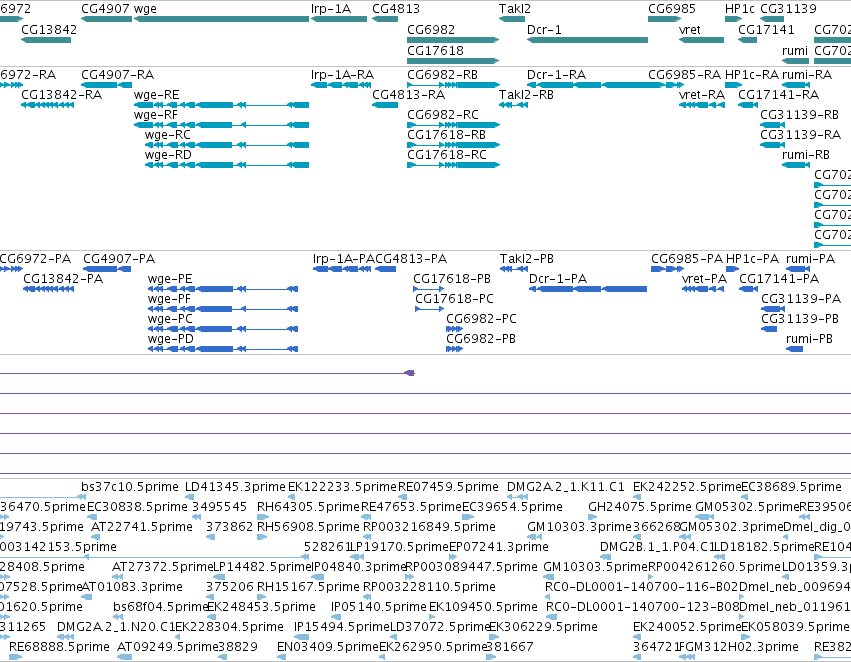
Task: Click EST AT22741.5prime
Action: [x=142, y=527]
